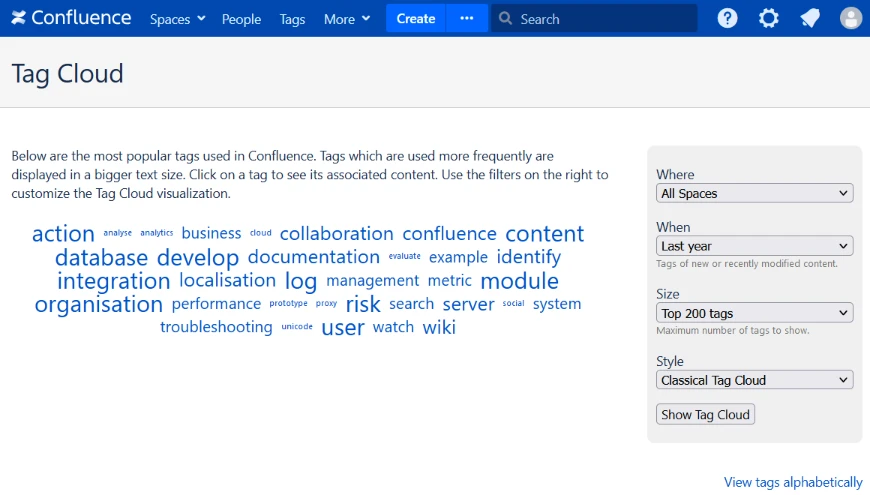
Task: Open the management tag
Action: [372, 281]
